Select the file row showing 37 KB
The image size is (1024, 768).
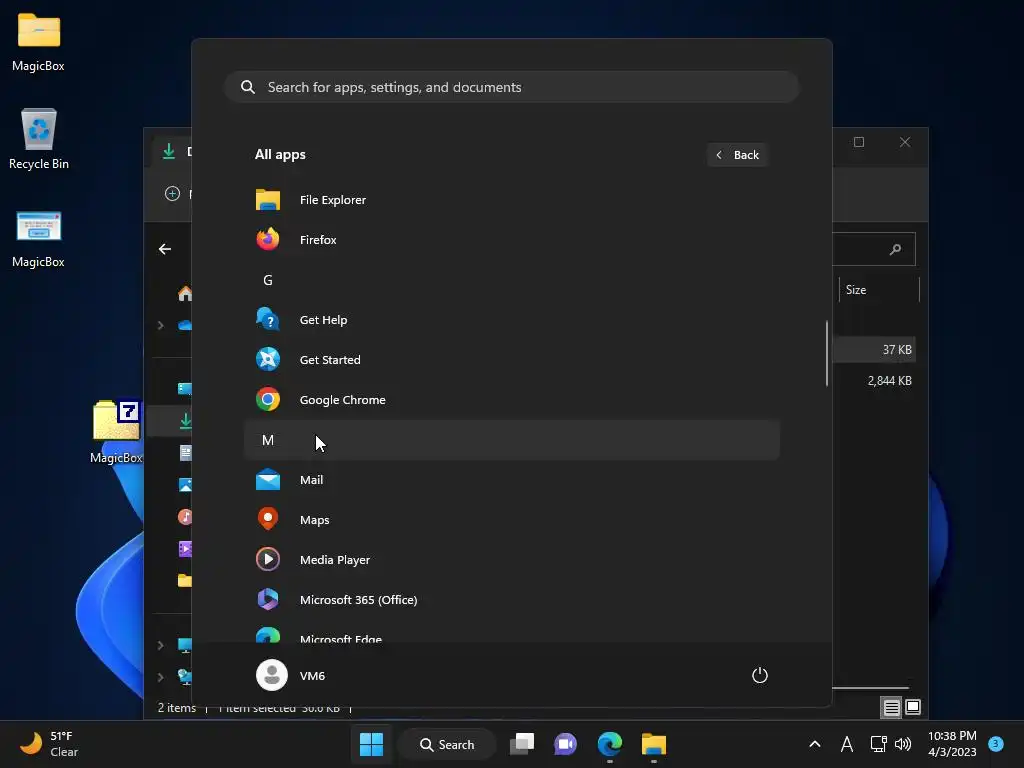874,349
